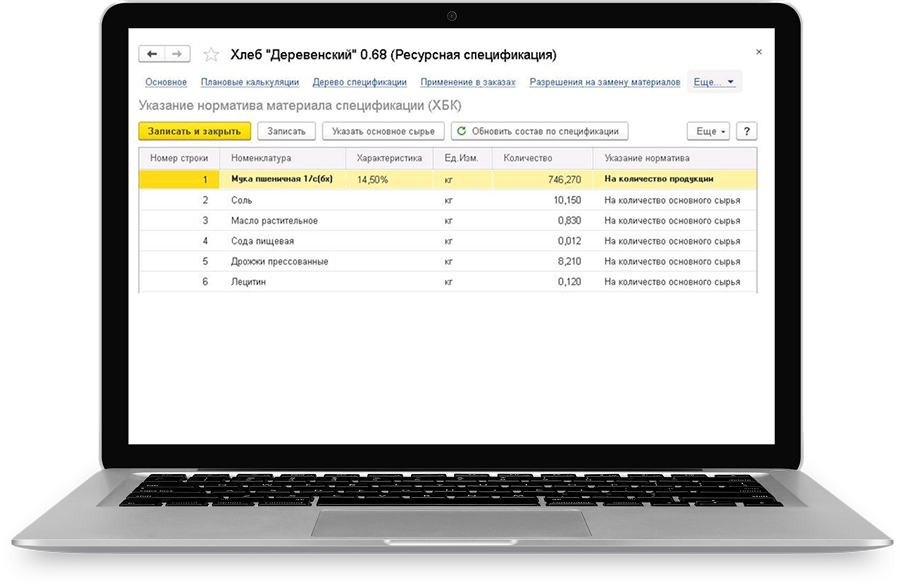Viewport: 900px width, 586px height.
Task: Go forward with the right arrow button
Action: pyautogui.click(x=177, y=54)
